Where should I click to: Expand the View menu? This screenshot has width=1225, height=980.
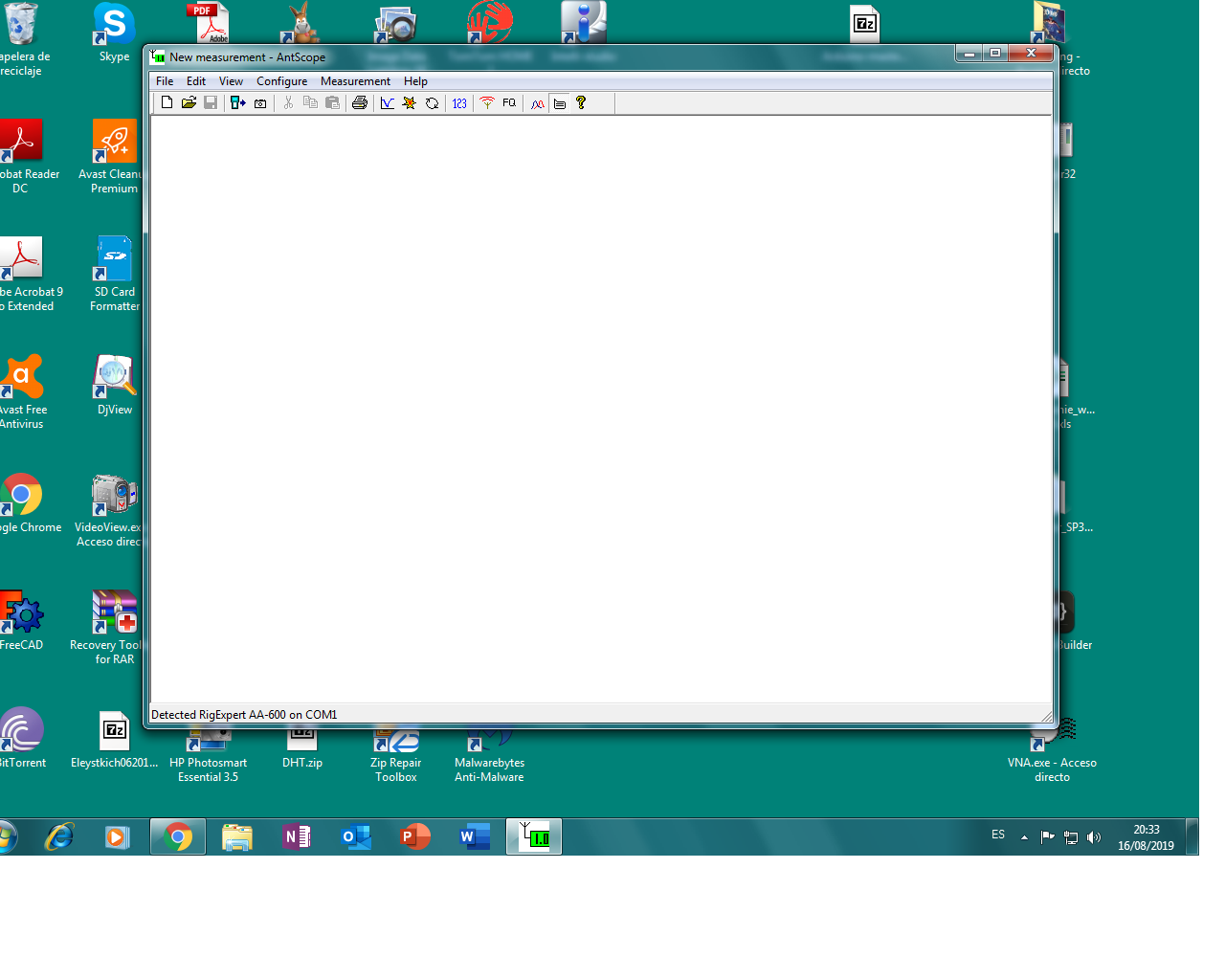coord(231,81)
